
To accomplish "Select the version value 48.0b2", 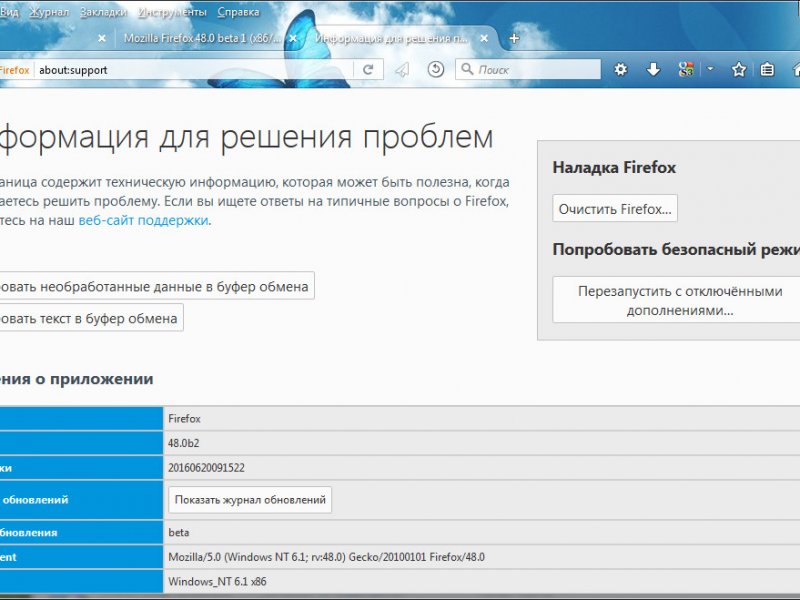I will 184,443.
